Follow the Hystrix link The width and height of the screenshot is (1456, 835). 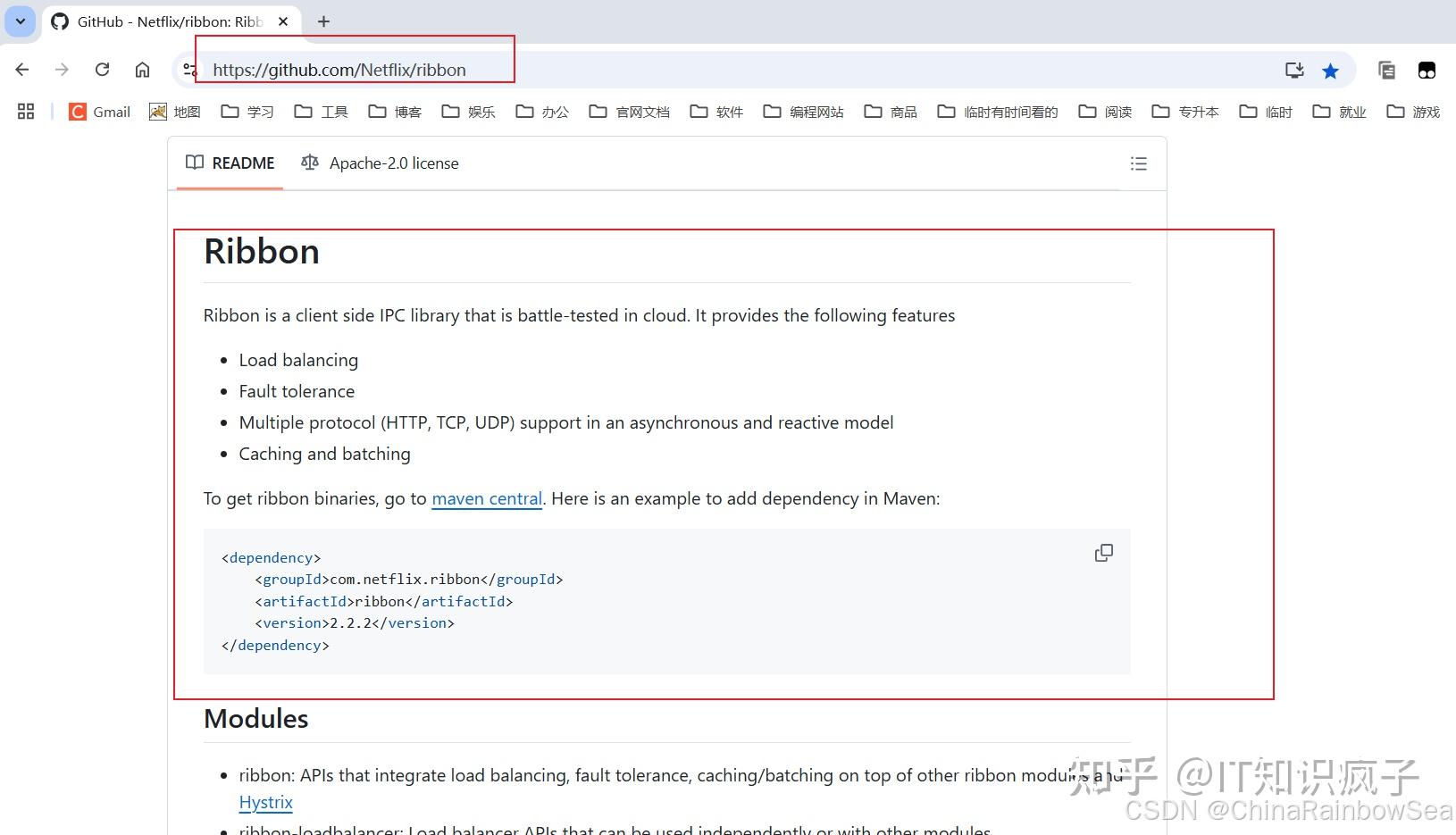tap(266, 802)
